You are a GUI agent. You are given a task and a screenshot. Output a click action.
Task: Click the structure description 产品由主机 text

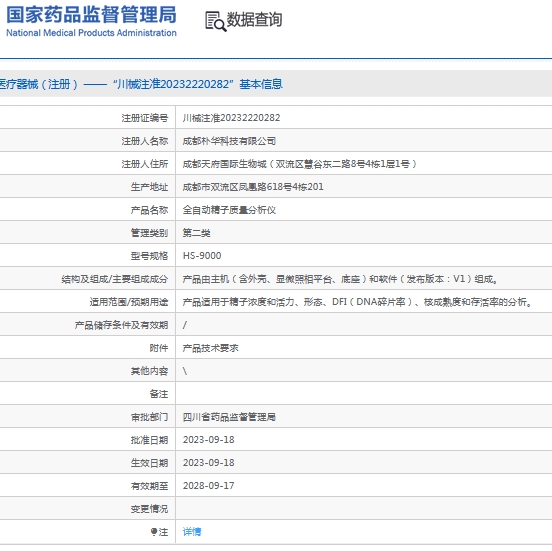coord(340,279)
